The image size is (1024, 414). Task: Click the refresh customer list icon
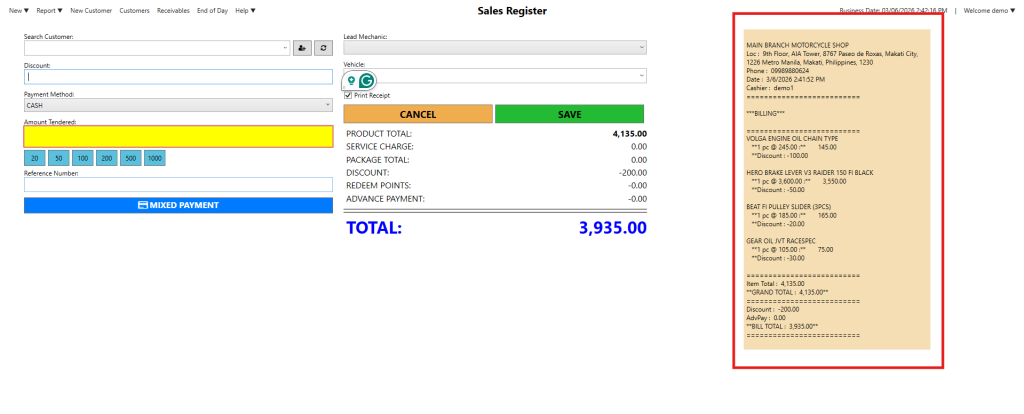[323, 47]
